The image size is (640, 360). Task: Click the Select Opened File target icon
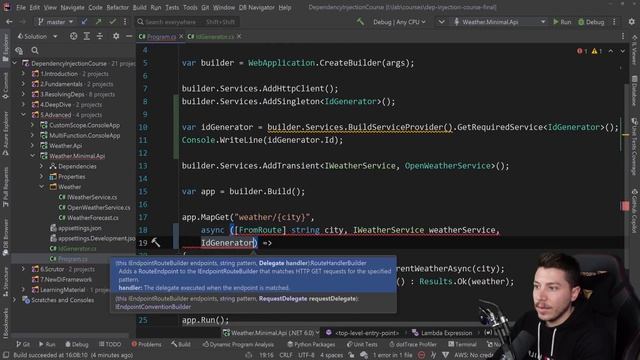click(x=73, y=36)
